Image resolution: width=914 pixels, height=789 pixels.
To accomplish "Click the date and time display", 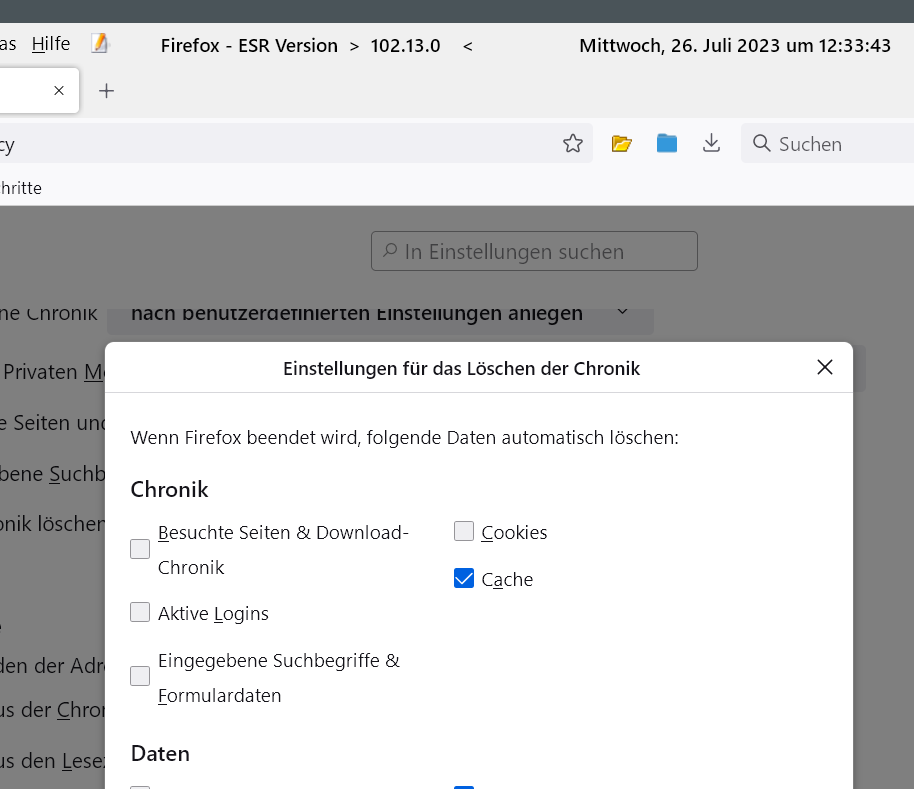I will coord(735,46).
